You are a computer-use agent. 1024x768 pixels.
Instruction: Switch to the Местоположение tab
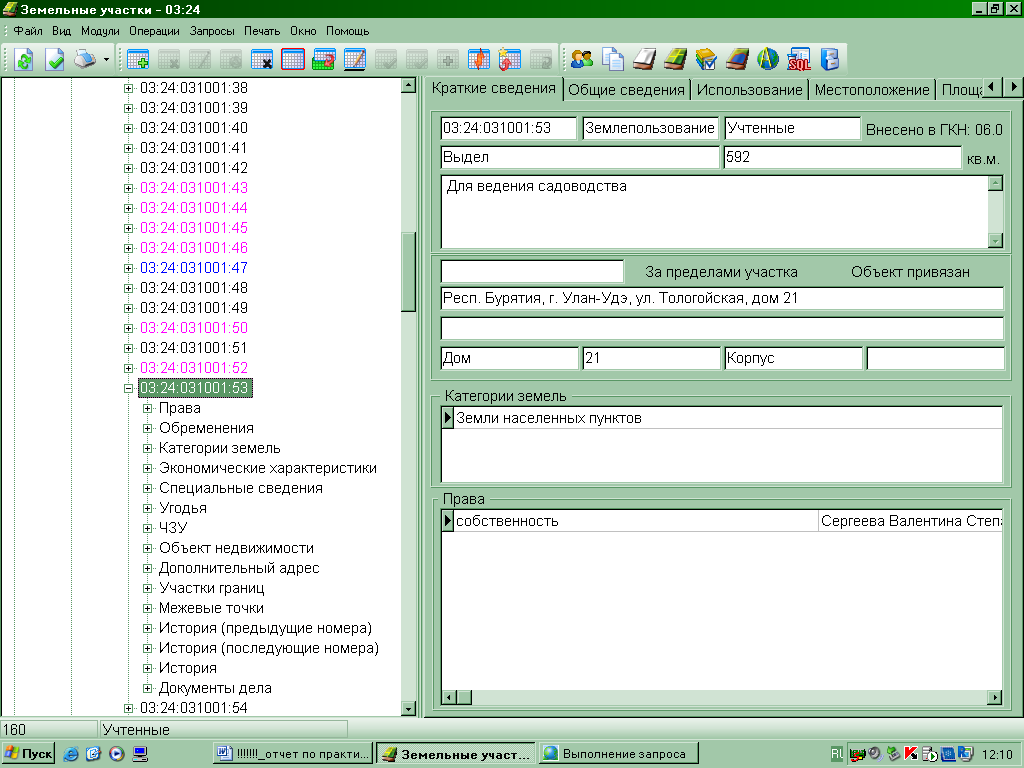point(871,89)
